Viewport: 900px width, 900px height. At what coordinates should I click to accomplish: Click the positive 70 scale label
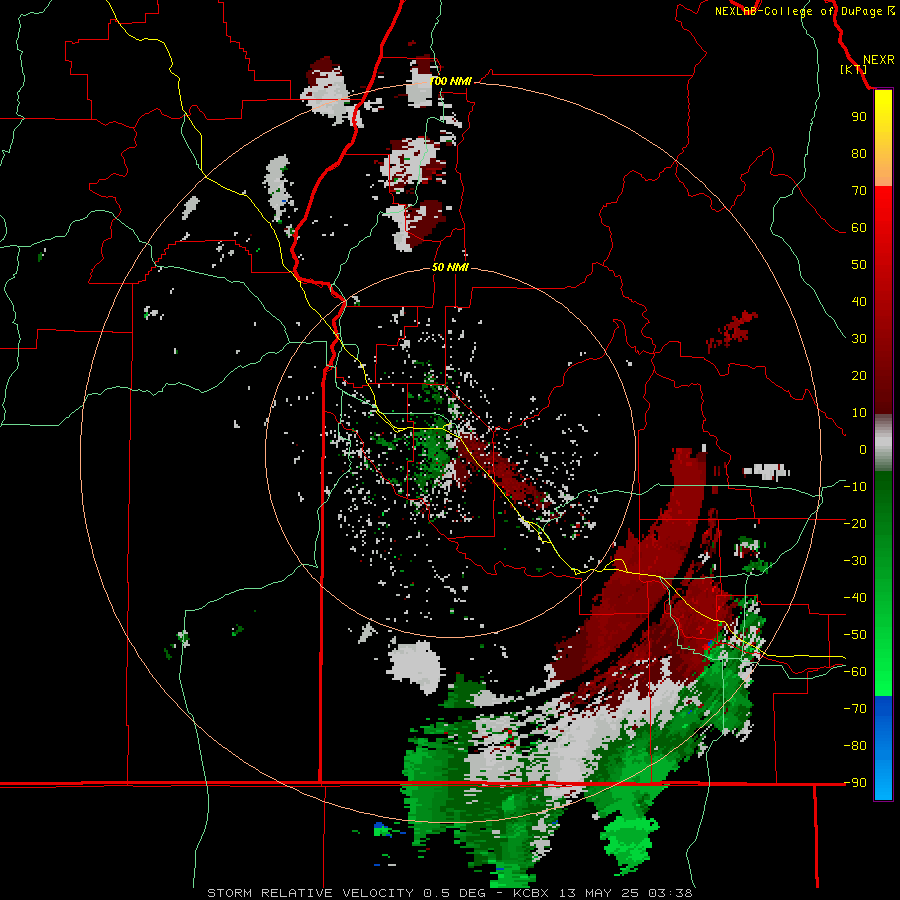pyautogui.click(x=859, y=191)
